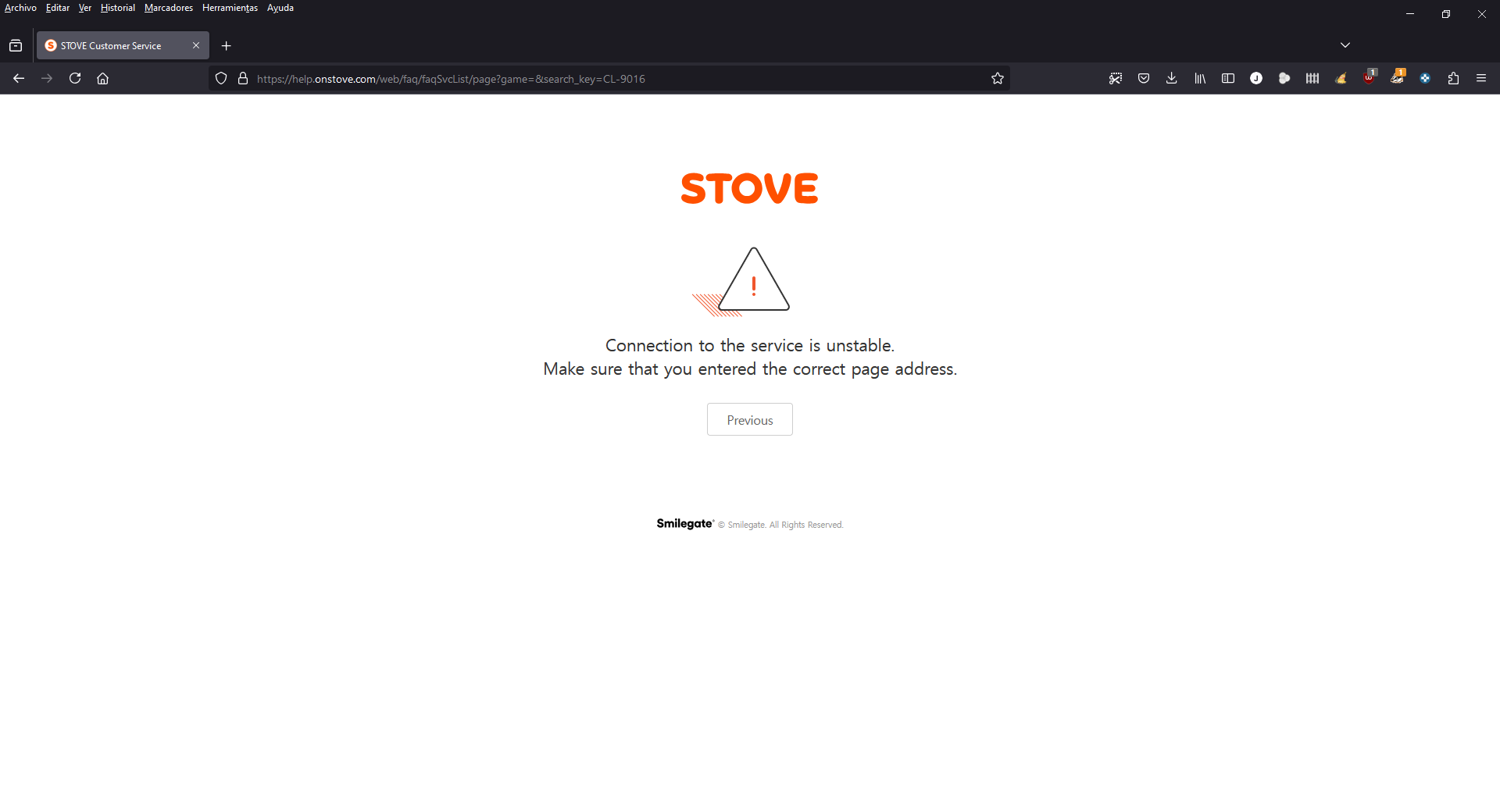Image resolution: width=1500 pixels, height=812 pixels.
Task: Open the Library bookshelf icon
Action: coord(1200,78)
